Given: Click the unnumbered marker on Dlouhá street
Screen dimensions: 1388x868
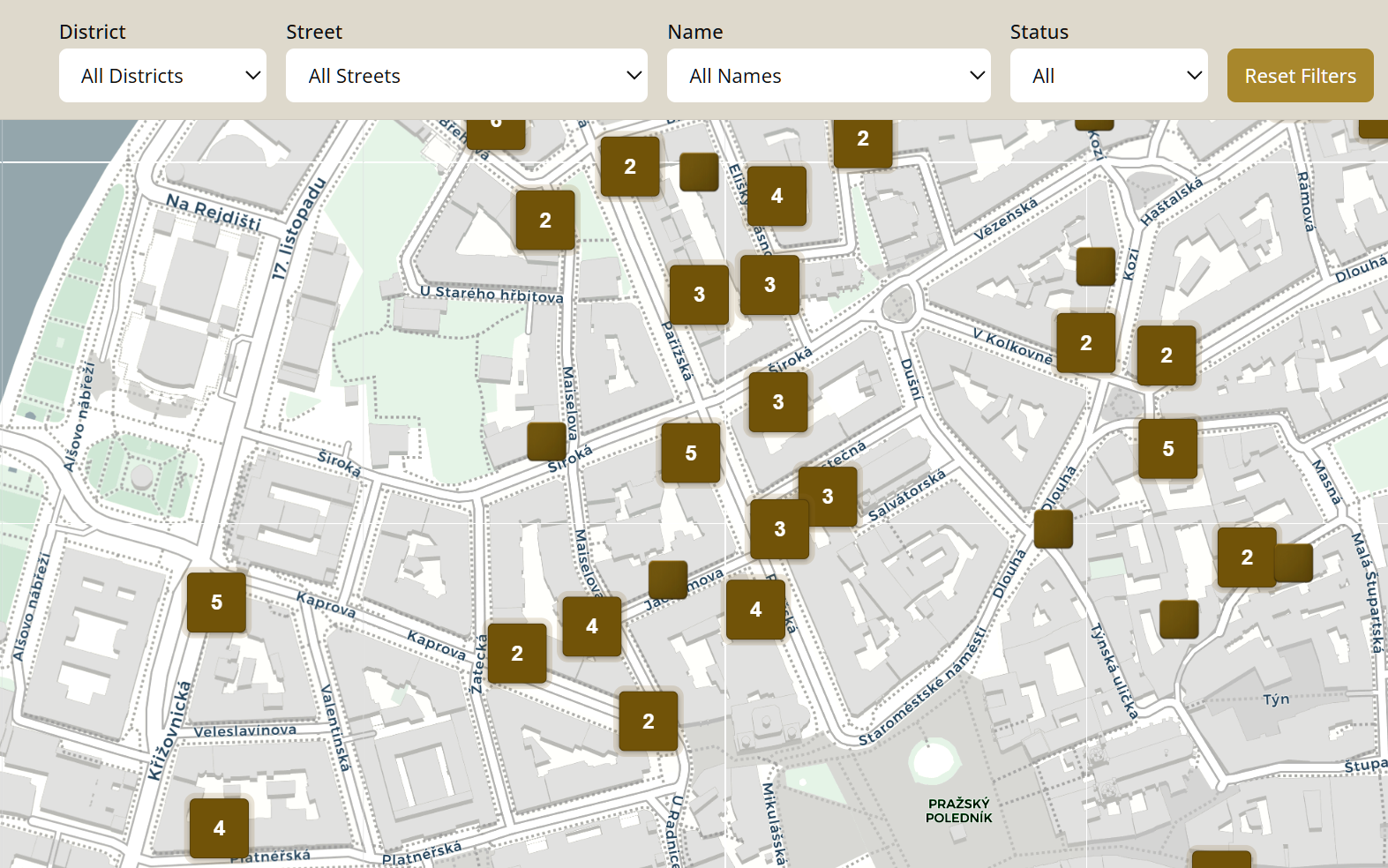Looking at the screenshot, I should click(1054, 529).
